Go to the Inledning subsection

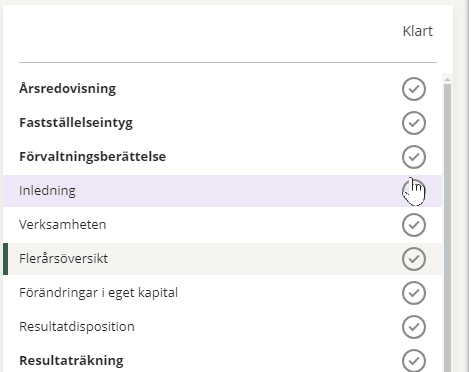pyautogui.click(x=47, y=191)
